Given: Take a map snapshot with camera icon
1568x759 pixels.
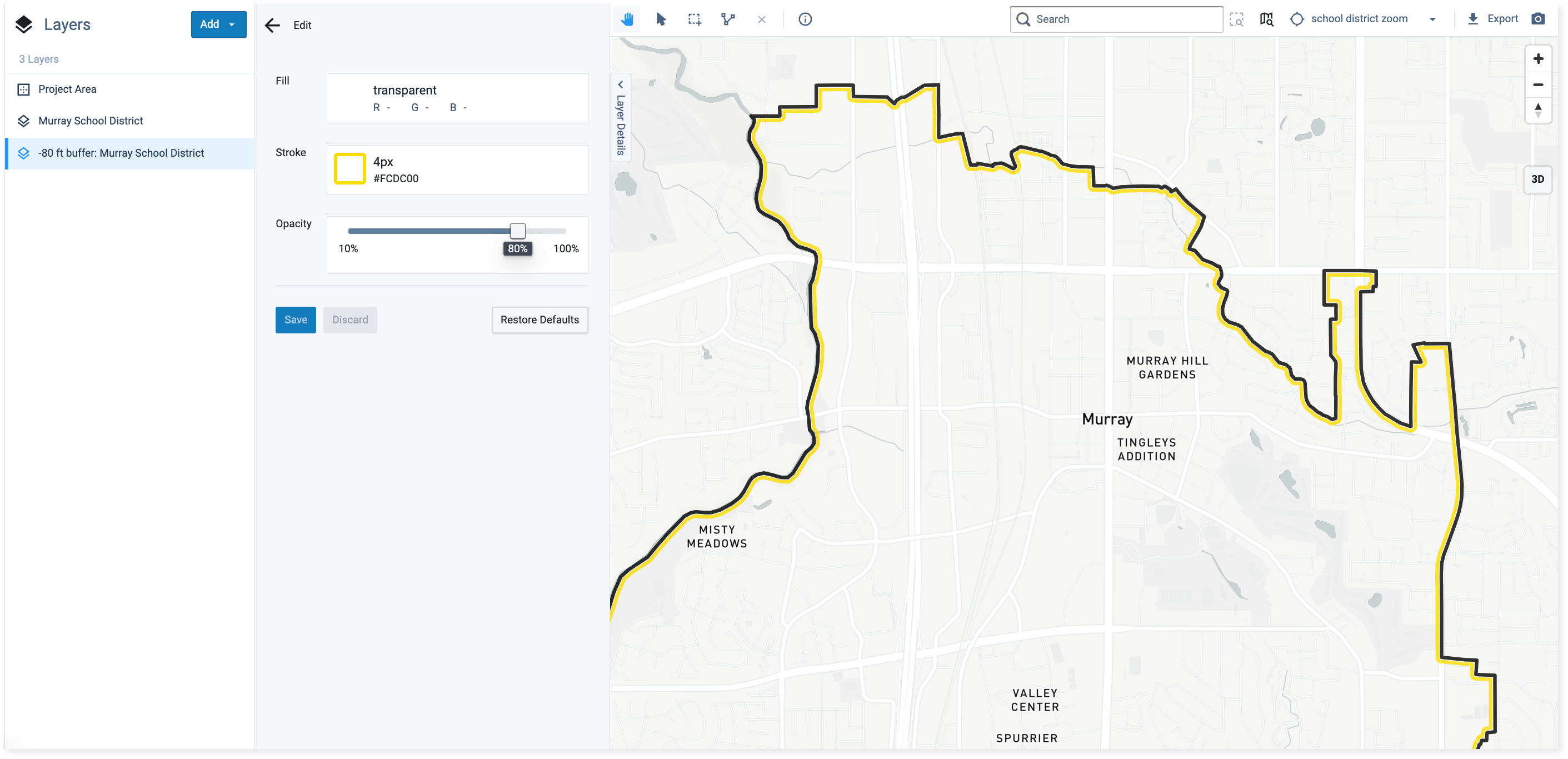Looking at the screenshot, I should (x=1538, y=19).
